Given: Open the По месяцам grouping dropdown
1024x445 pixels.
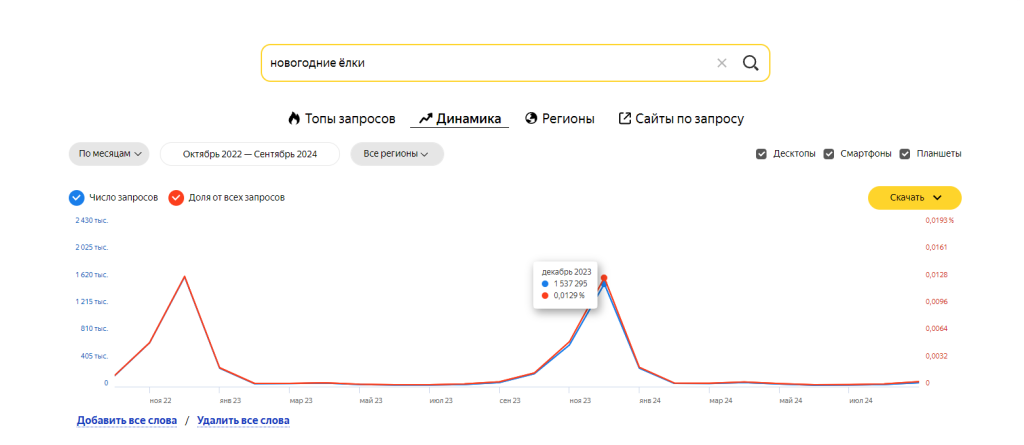Looking at the screenshot, I should click(x=109, y=154).
